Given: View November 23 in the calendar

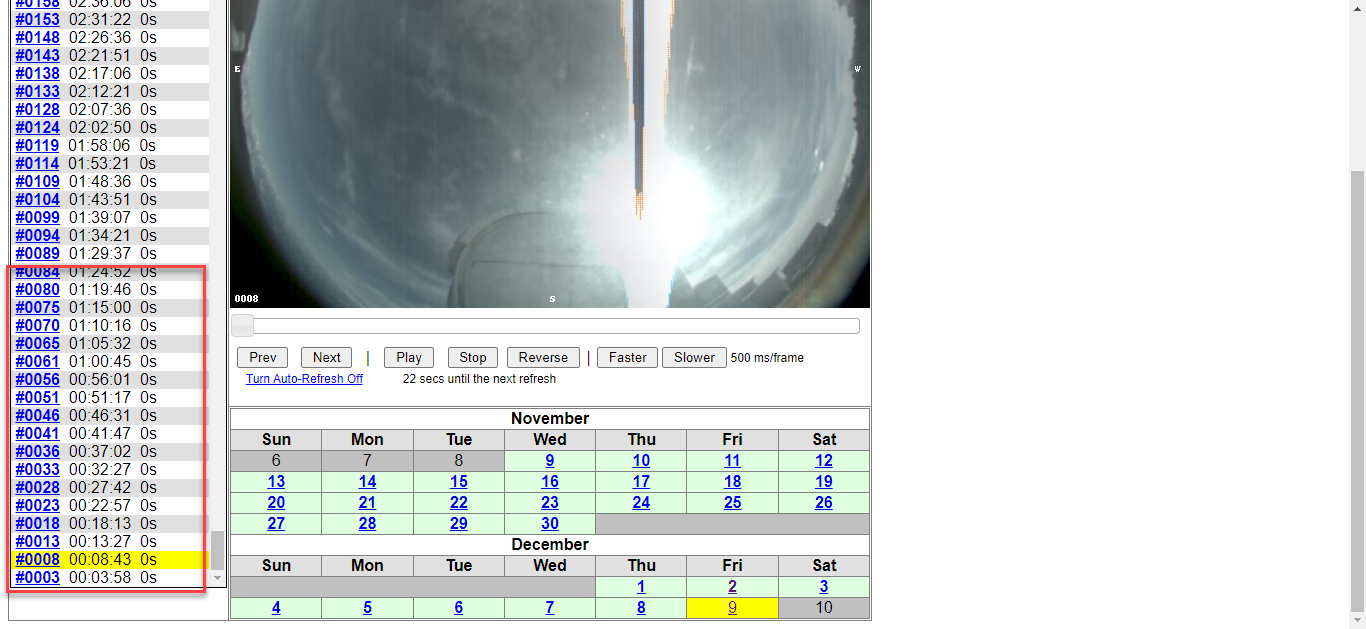Looking at the screenshot, I should (550, 502).
